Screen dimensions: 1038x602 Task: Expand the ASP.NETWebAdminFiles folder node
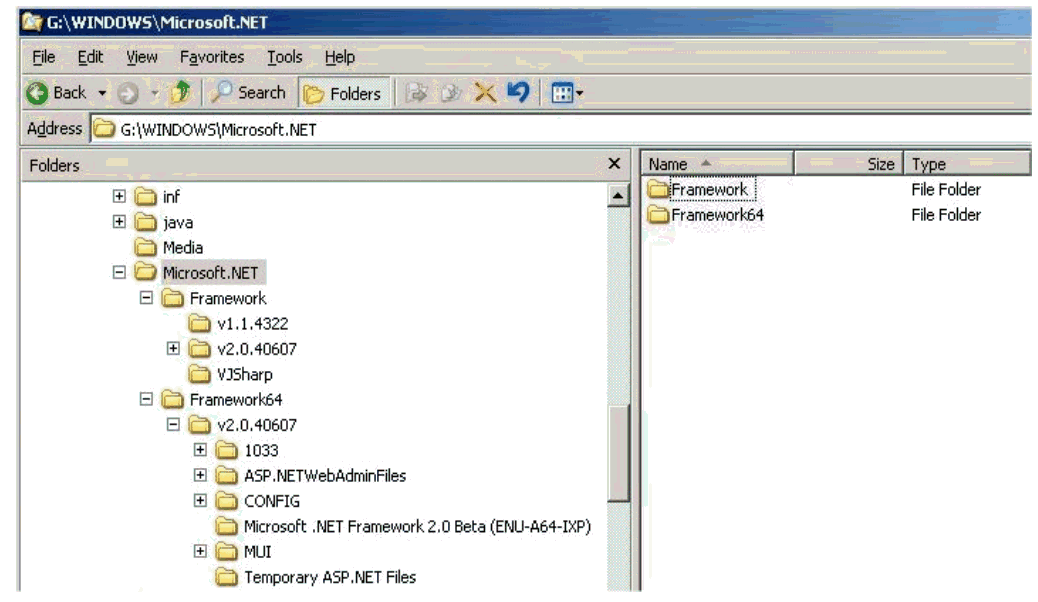200,476
